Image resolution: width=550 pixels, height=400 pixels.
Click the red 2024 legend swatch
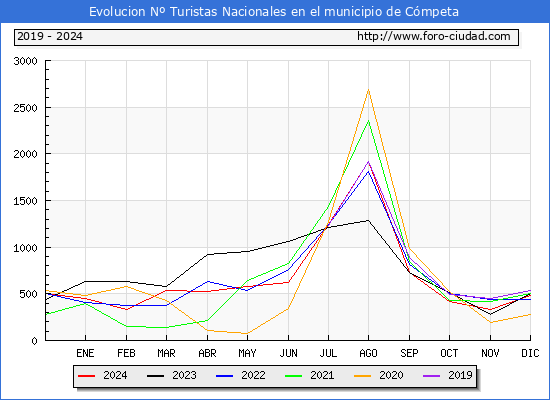click(86, 376)
